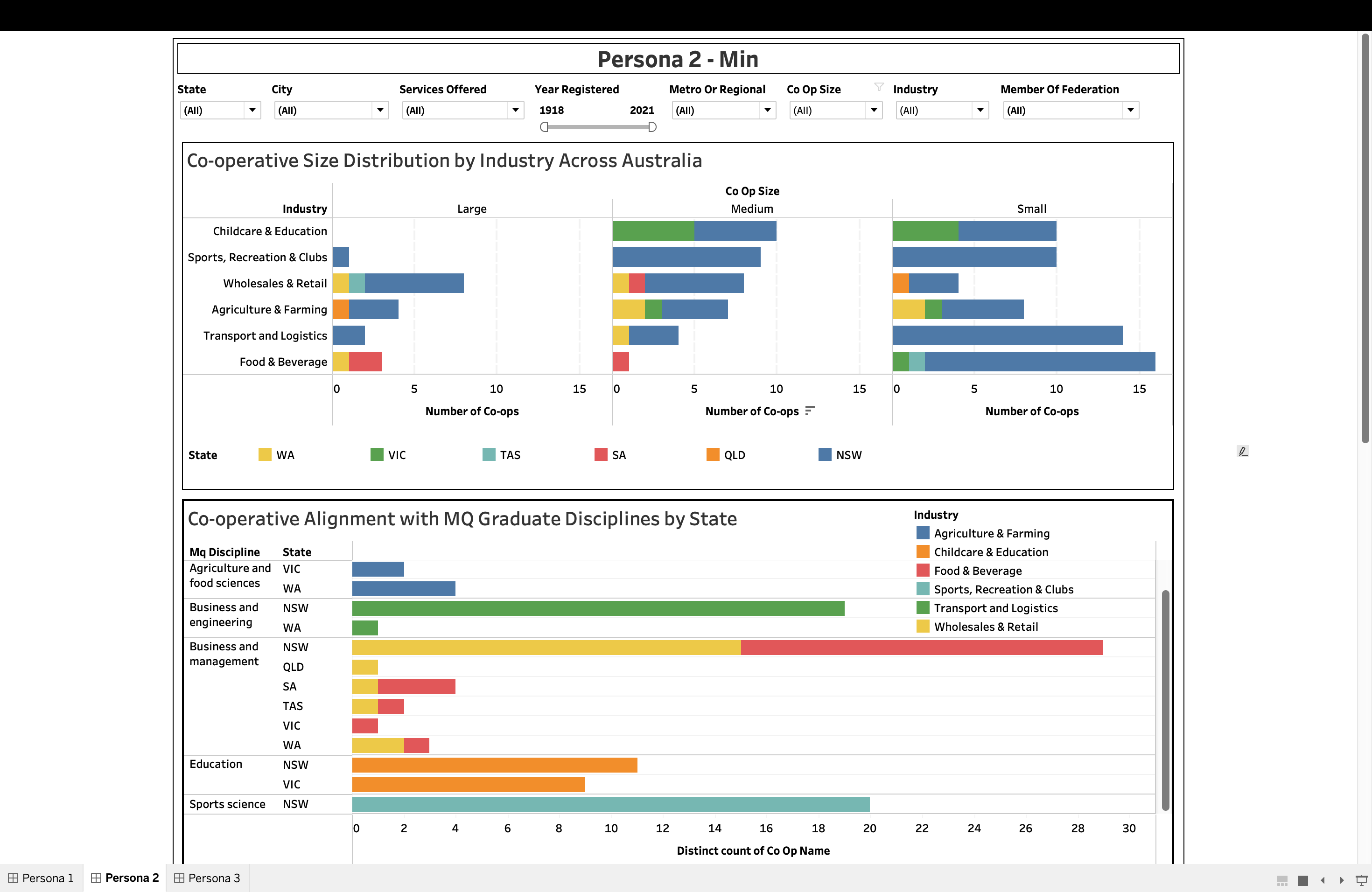1372x892 pixels.
Task: Select the NSW blue segment of the Large Wholesales & Retail bar
Action: (x=414, y=283)
